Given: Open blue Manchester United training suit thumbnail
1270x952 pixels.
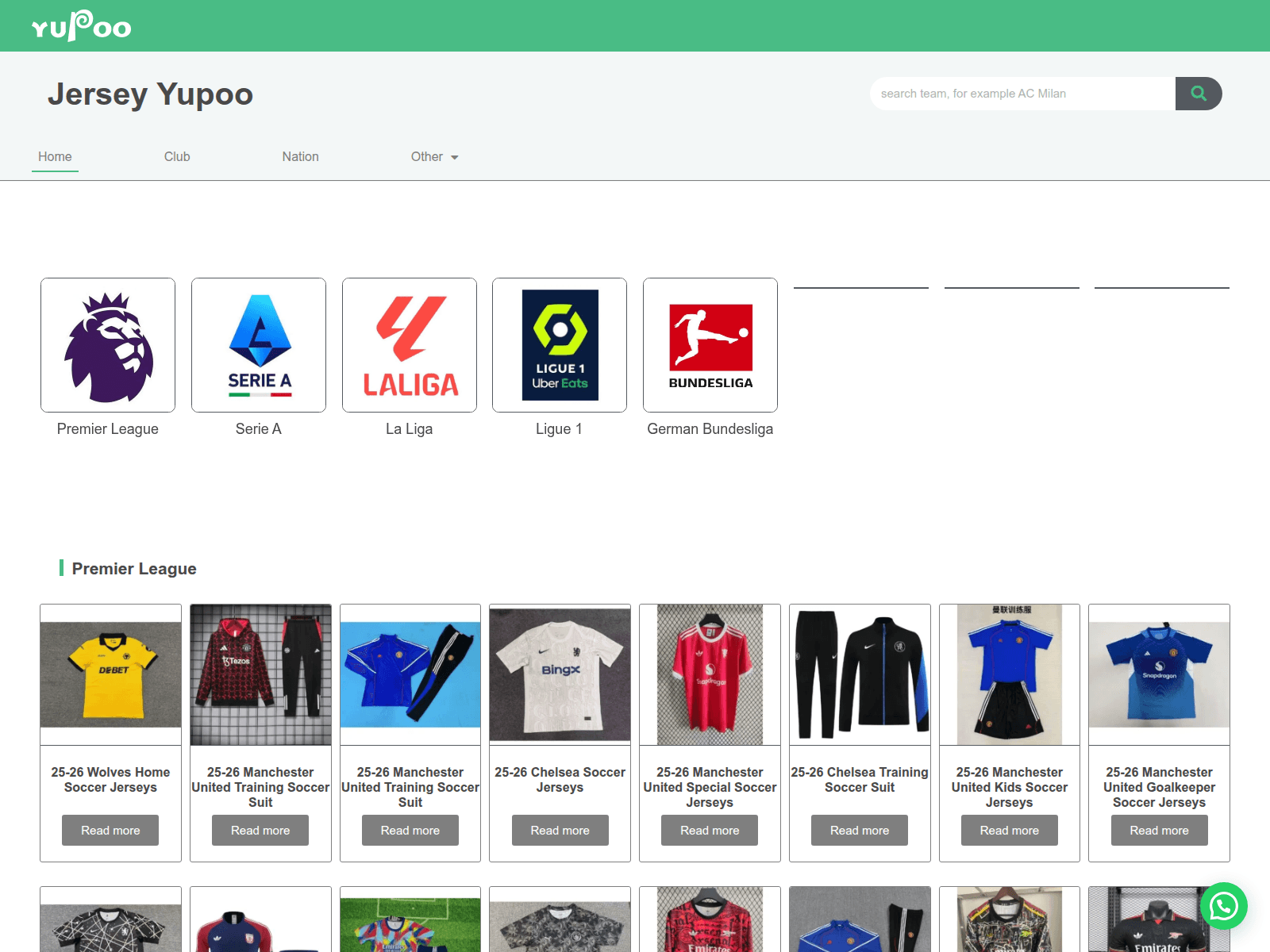Looking at the screenshot, I should click(x=410, y=674).
